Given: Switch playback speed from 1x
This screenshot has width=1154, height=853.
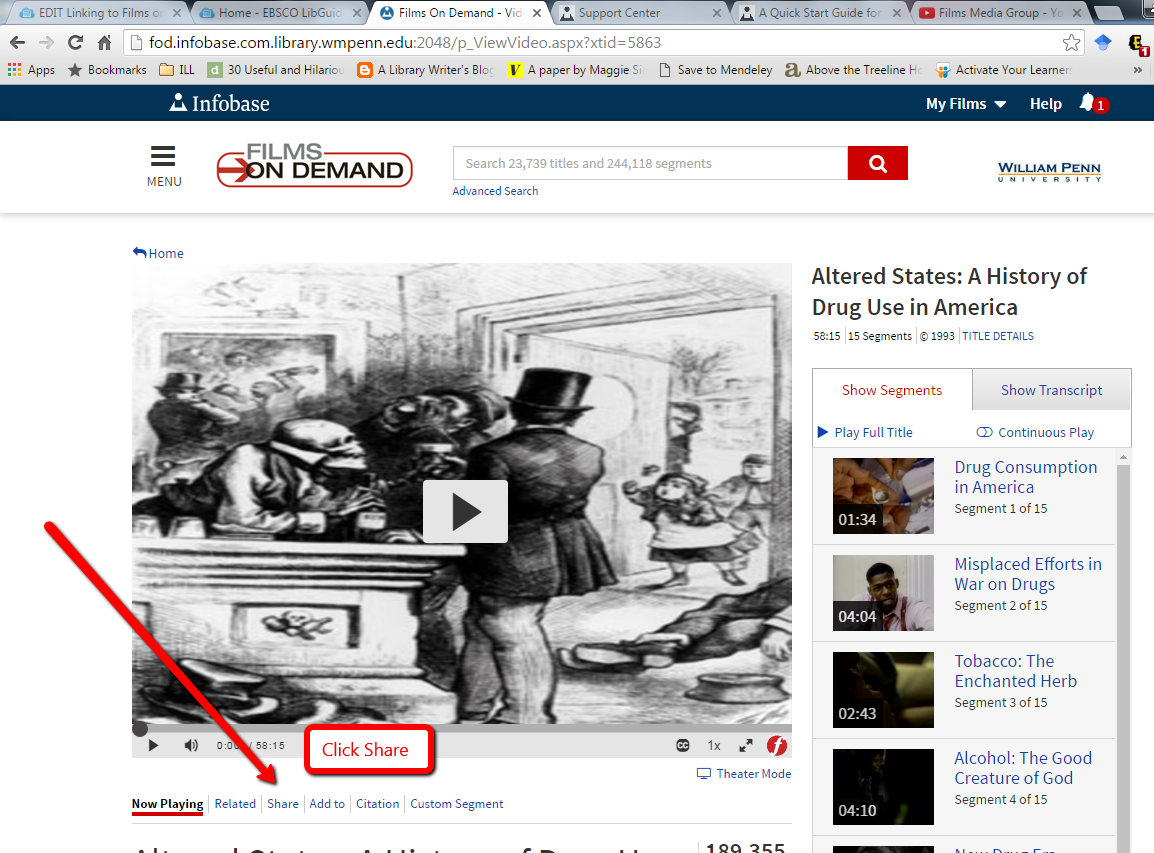Looking at the screenshot, I should [713, 745].
